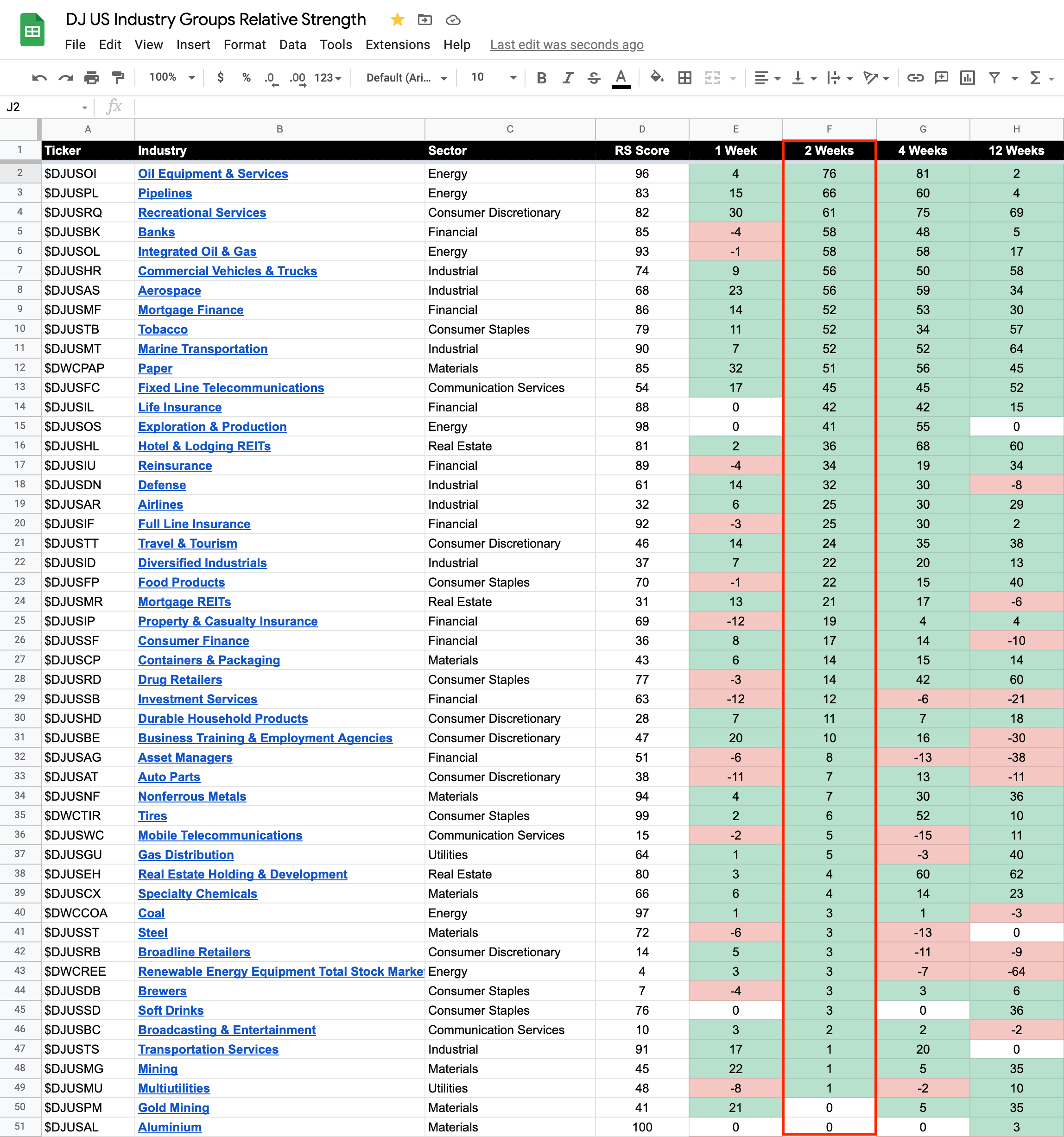Toggle italic formatting
This screenshot has width=1064, height=1137.
pyautogui.click(x=568, y=78)
